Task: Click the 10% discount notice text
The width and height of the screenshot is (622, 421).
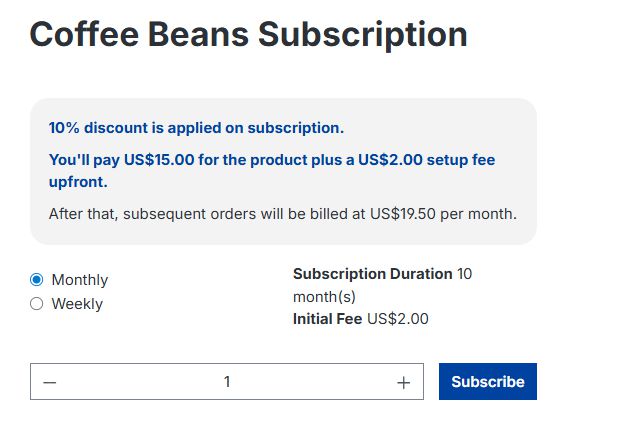Action: pos(196,128)
